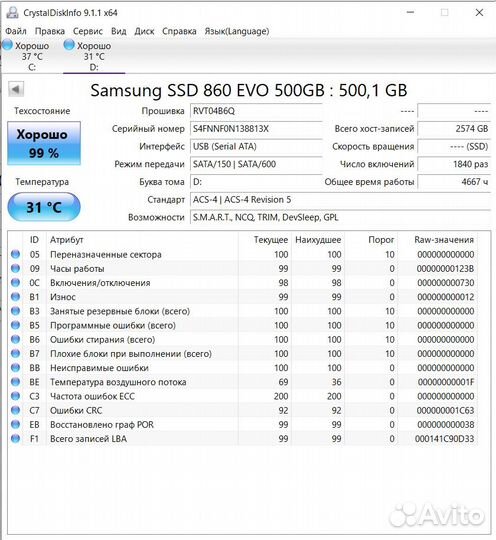Screen dimensions: 496x540
Task: Click status circle of attribute F1
Action: coord(16,438)
